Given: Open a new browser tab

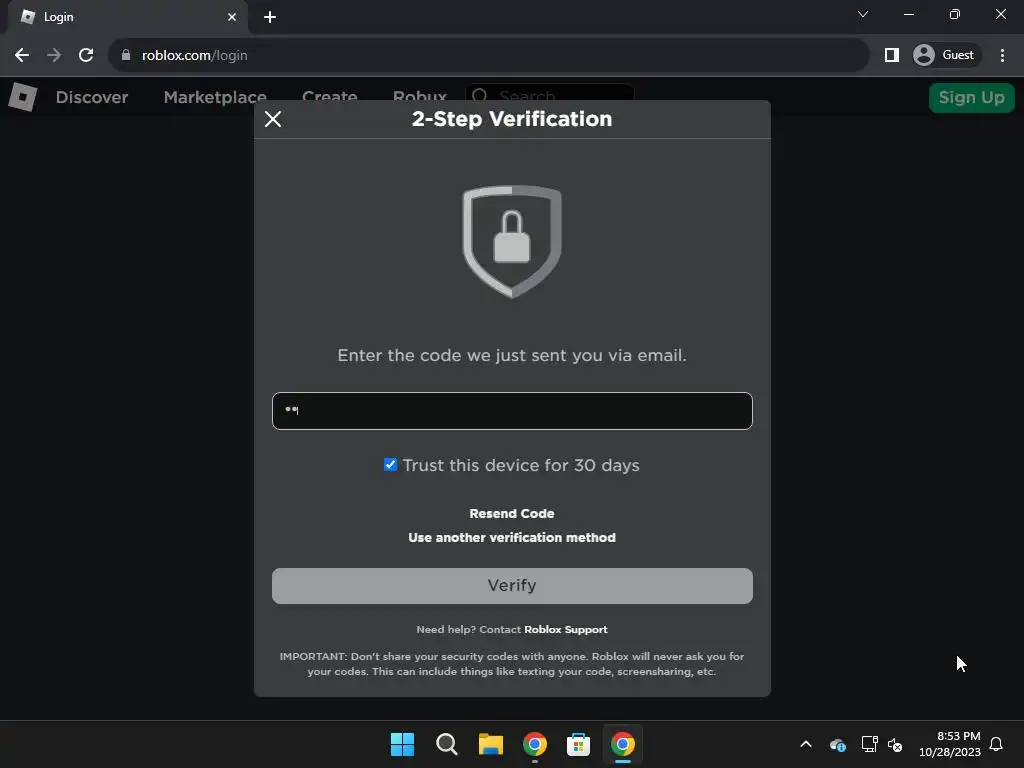Looking at the screenshot, I should 270,17.
